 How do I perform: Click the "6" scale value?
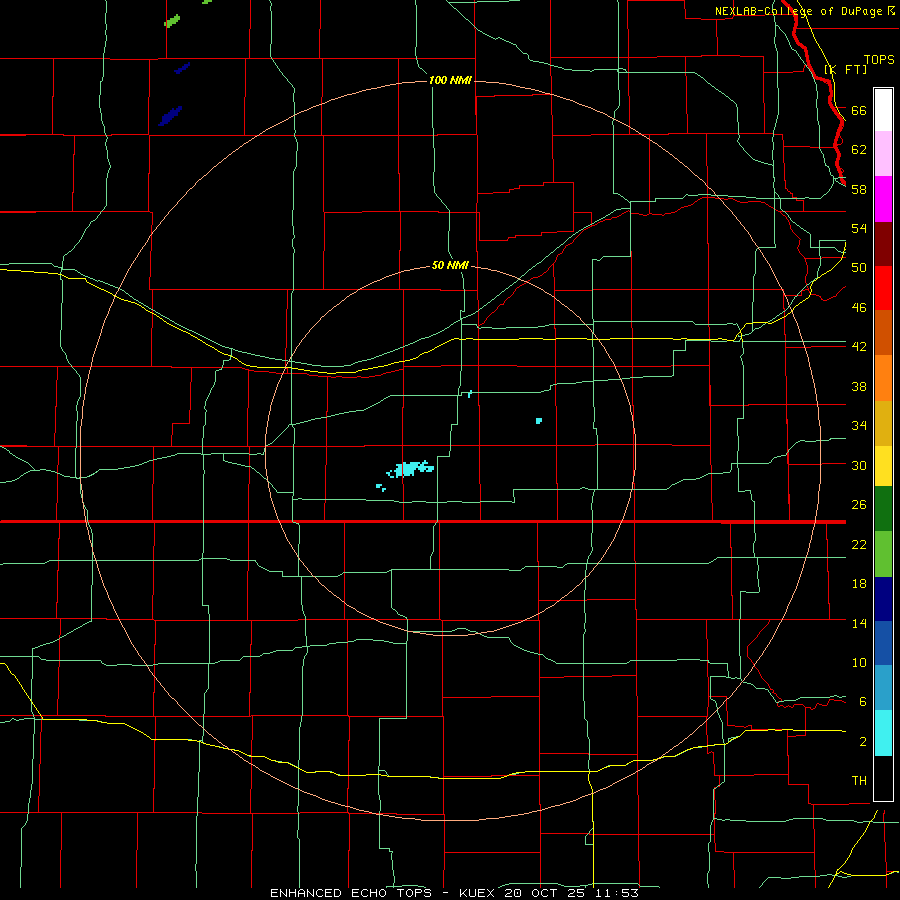863,702
